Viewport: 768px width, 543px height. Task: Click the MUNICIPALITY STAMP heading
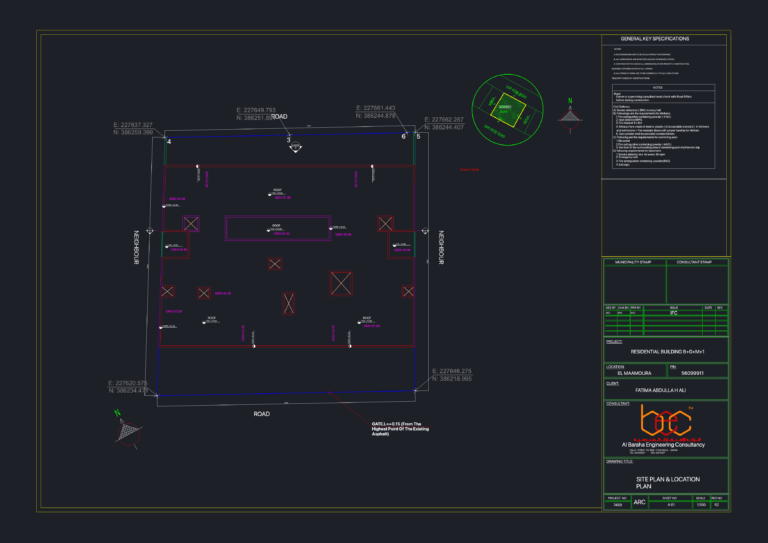point(633,262)
